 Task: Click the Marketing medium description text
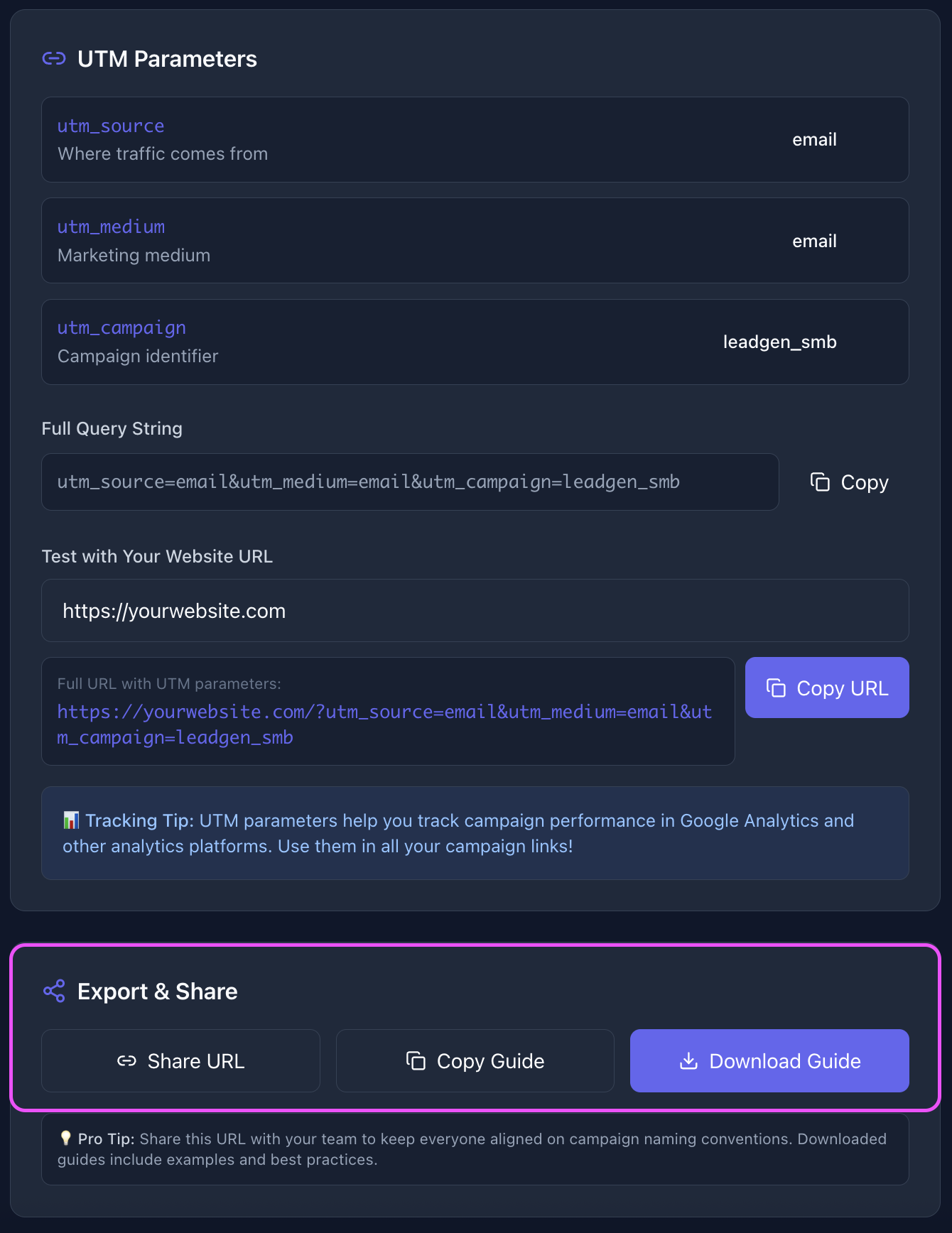tap(134, 256)
